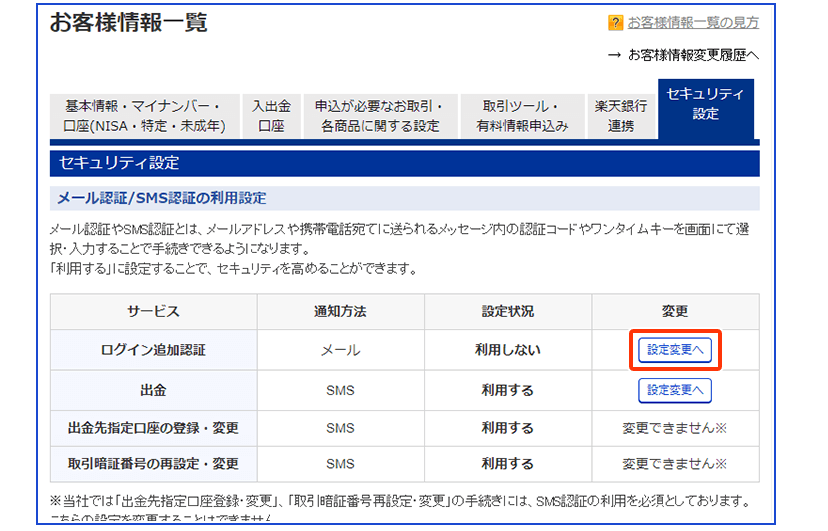The width and height of the screenshot is (828, 531).
Task: Click the question mark help icon
Action: 616,23
